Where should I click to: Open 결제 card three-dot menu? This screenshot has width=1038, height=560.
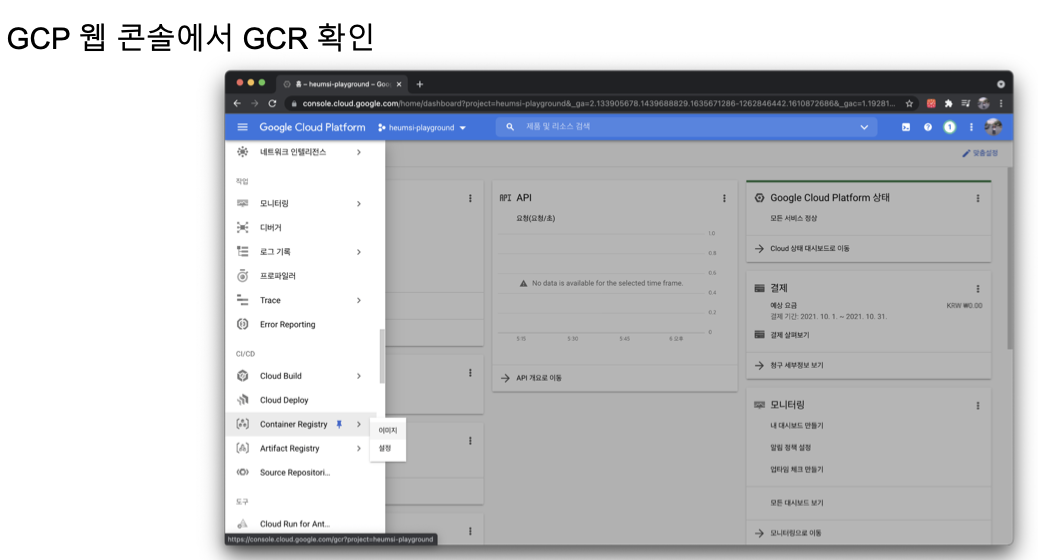tap(978, 289)
